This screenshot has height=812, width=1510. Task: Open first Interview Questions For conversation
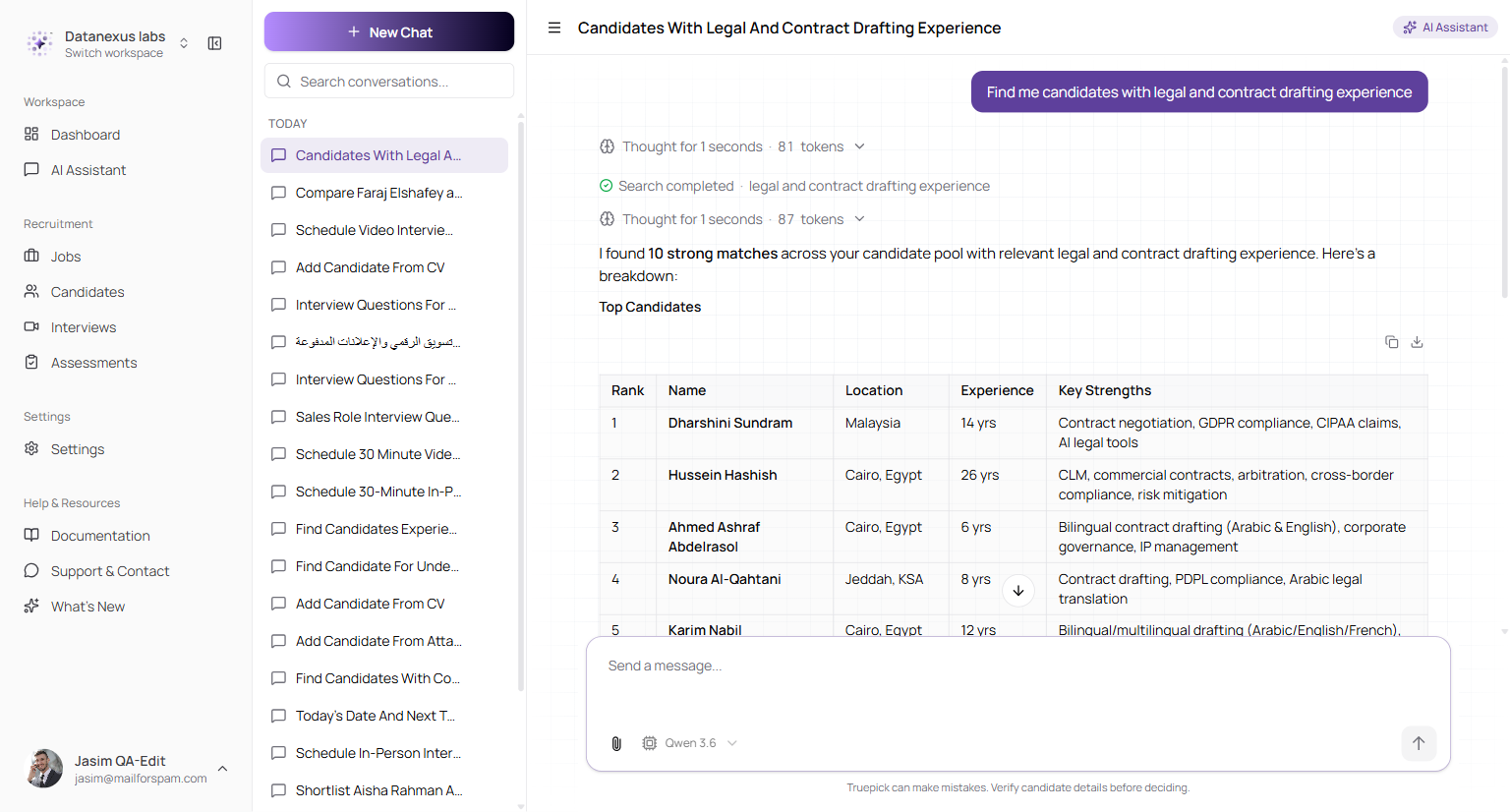(x=384, y=305)
